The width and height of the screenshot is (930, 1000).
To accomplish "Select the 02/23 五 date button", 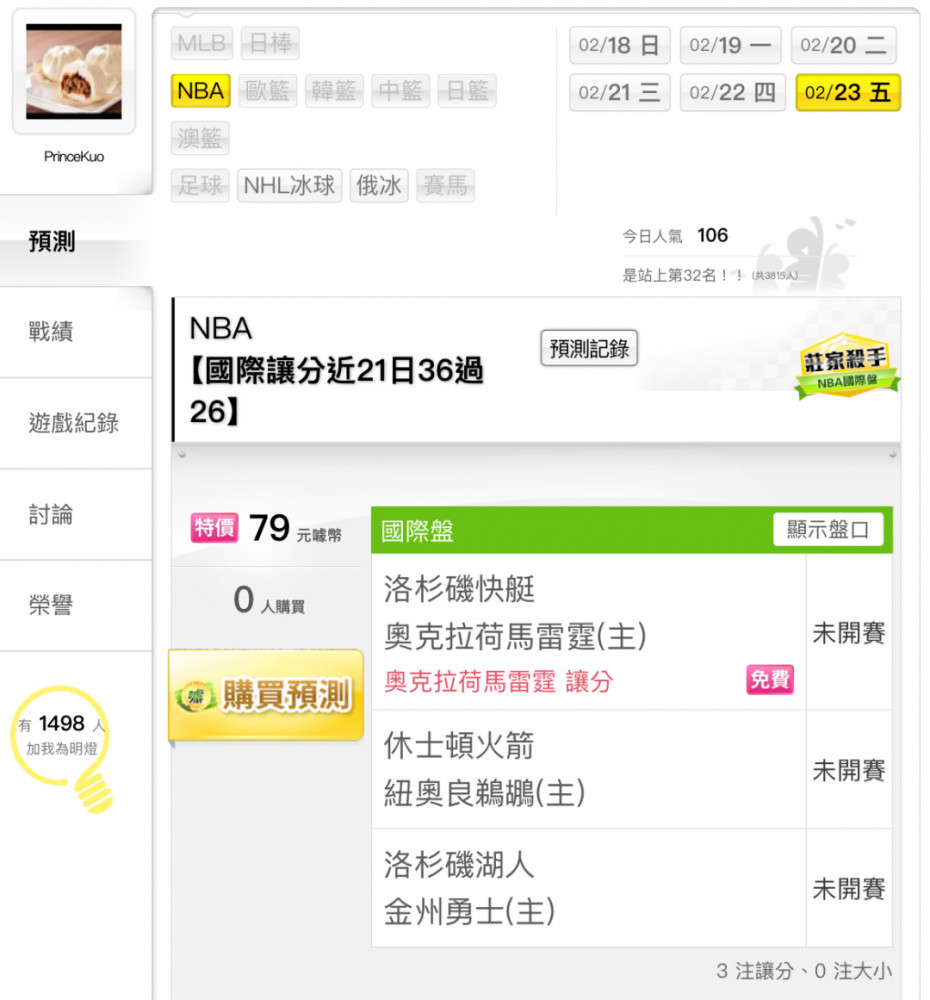I will click(x=848, y=92).
